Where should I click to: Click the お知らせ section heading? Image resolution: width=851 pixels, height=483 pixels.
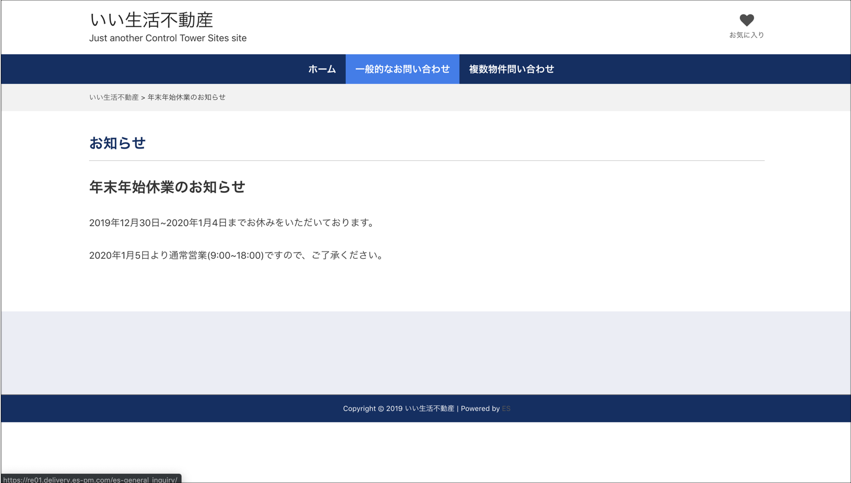click(117, 143)
